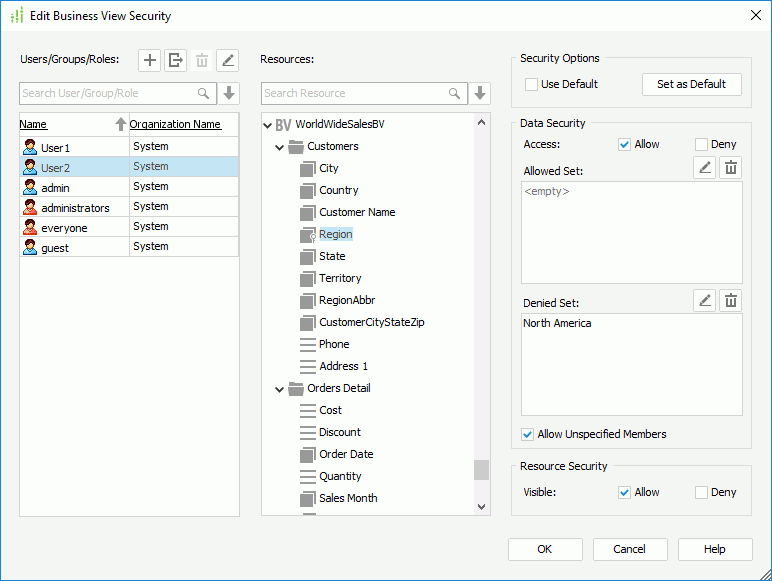
Task: Click the resource search magnifier icon
Action: tap(455, 93)
